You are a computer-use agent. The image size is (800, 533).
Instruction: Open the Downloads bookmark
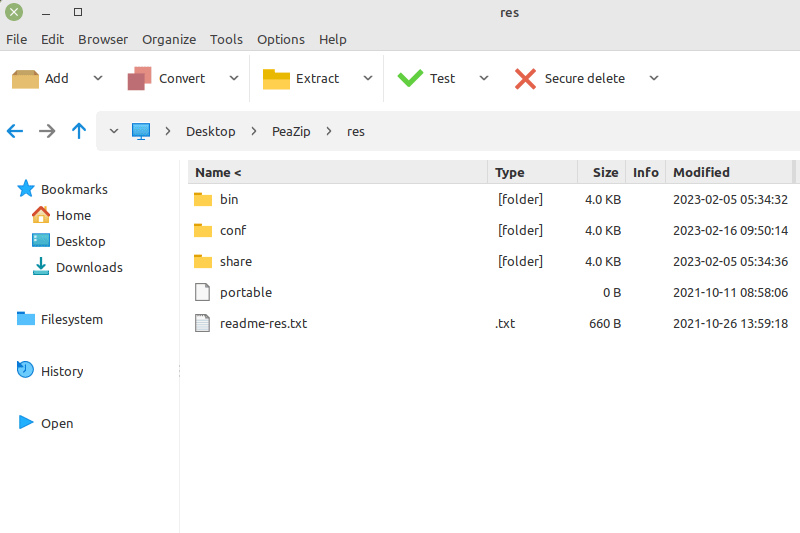89,267
